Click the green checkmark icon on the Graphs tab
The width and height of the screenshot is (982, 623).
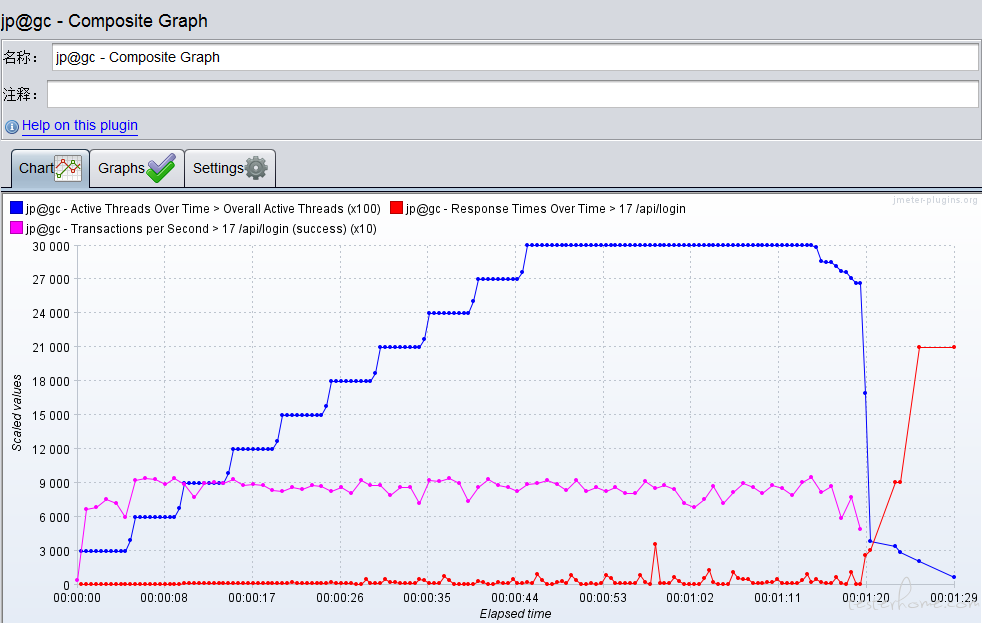[x=161, y=168]
